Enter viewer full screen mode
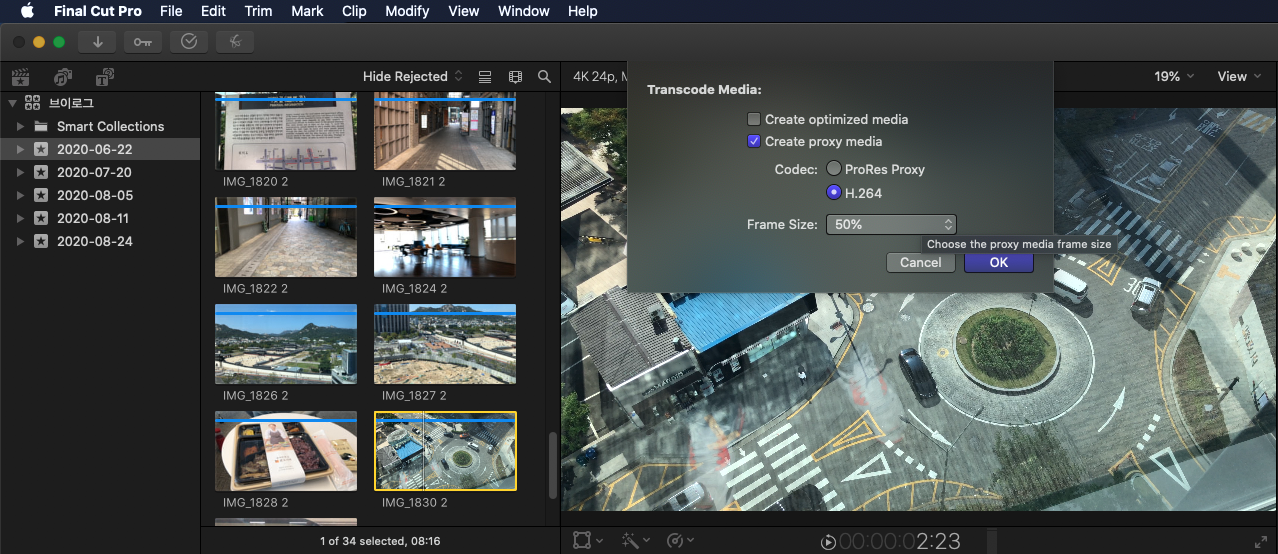1278x554 pixels. pyautogui.click(x=1260, y=541)
